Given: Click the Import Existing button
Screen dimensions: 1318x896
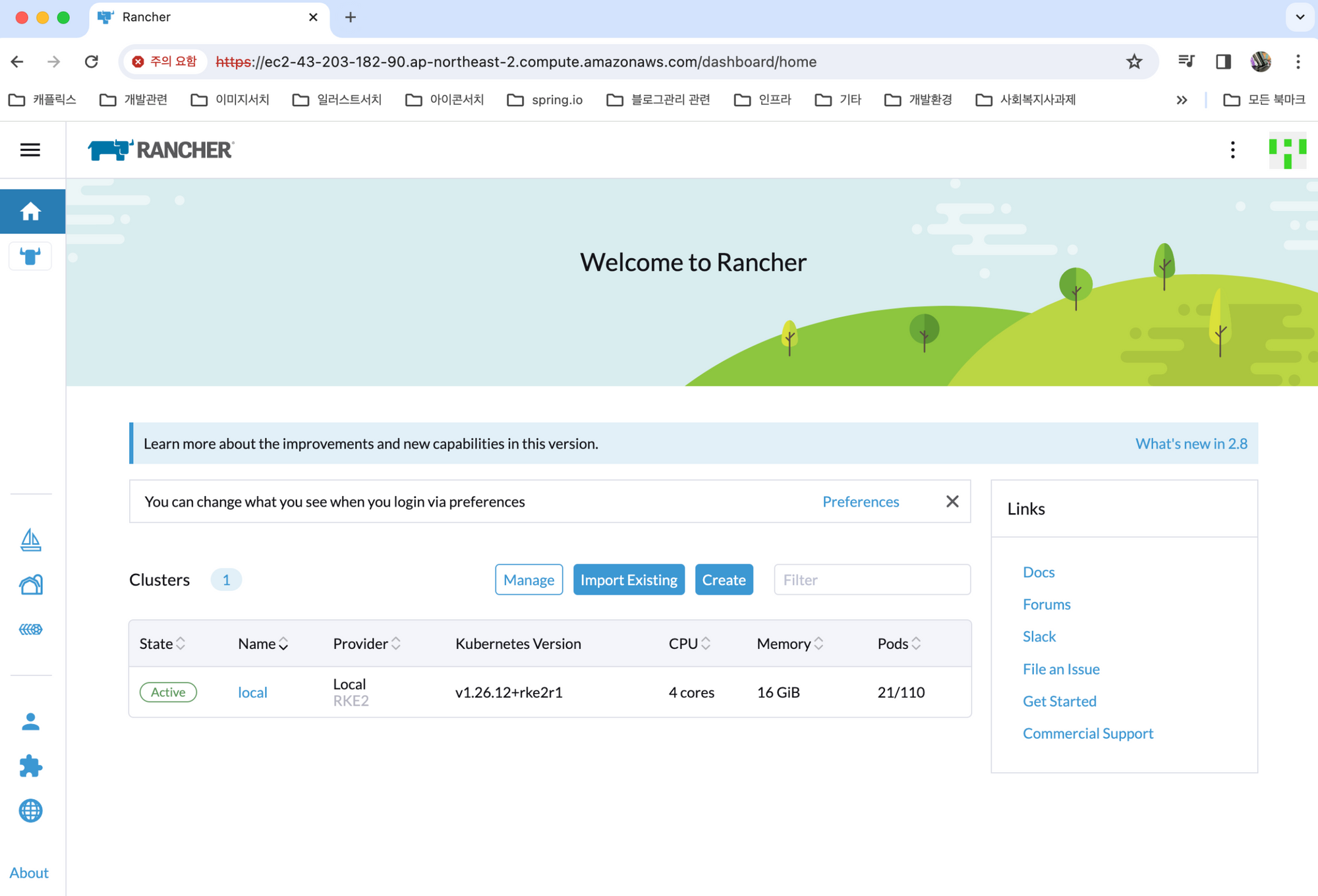Looking at the screenshot, I should 629,580.
